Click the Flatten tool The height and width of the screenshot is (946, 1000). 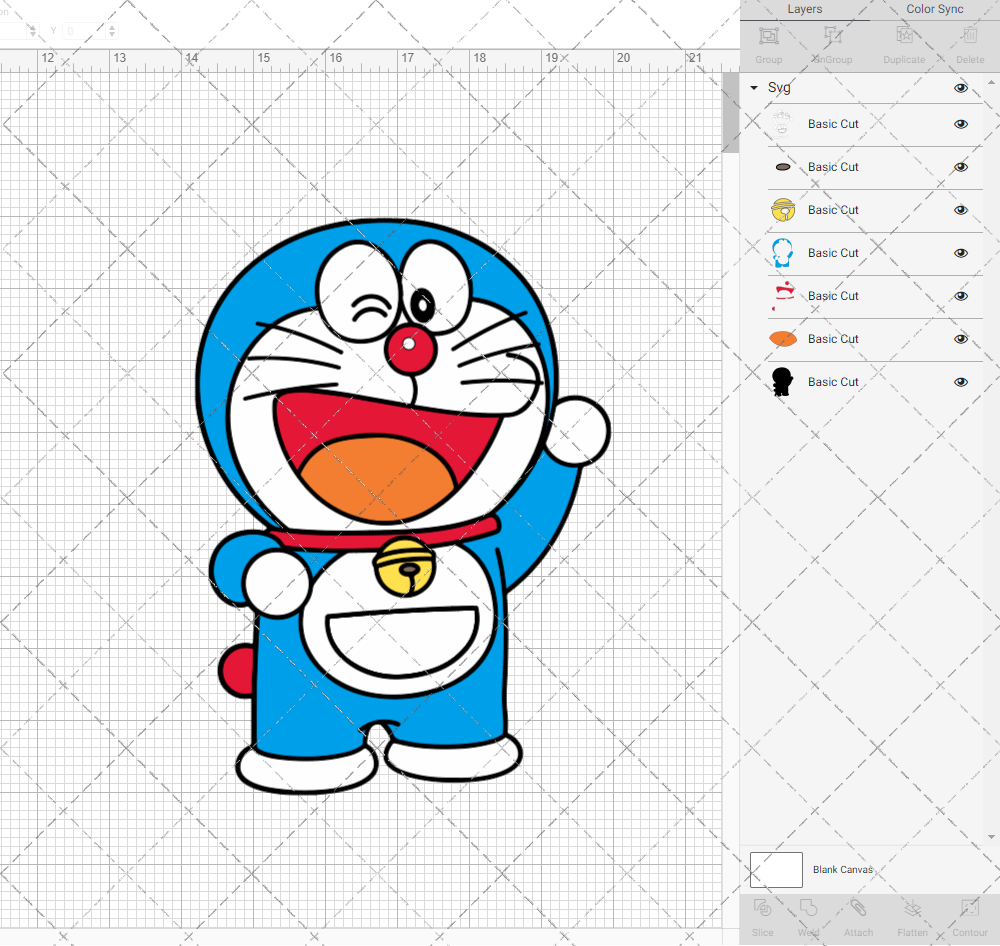click(x=912, y=915)
